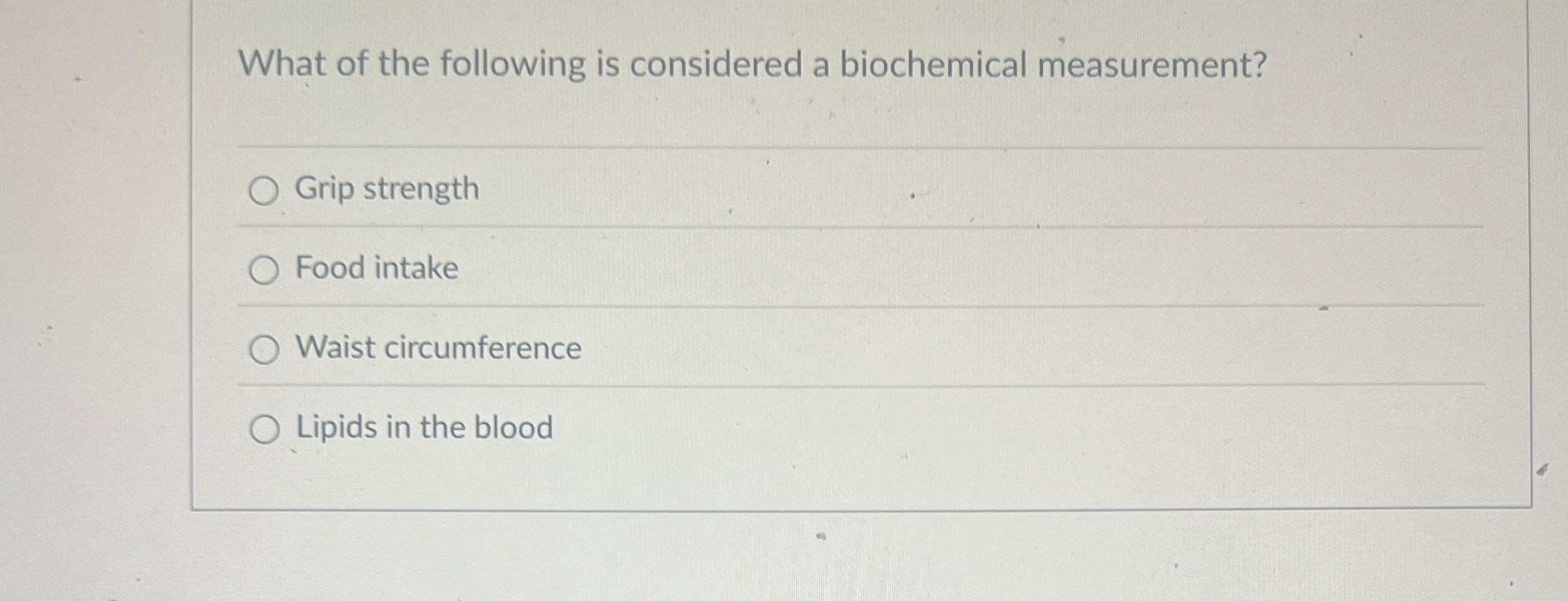The height and width of the screenshot is (601, 1568).
Task: Click the Lipids in the blood answer label
Action: (x=423, y=428)
